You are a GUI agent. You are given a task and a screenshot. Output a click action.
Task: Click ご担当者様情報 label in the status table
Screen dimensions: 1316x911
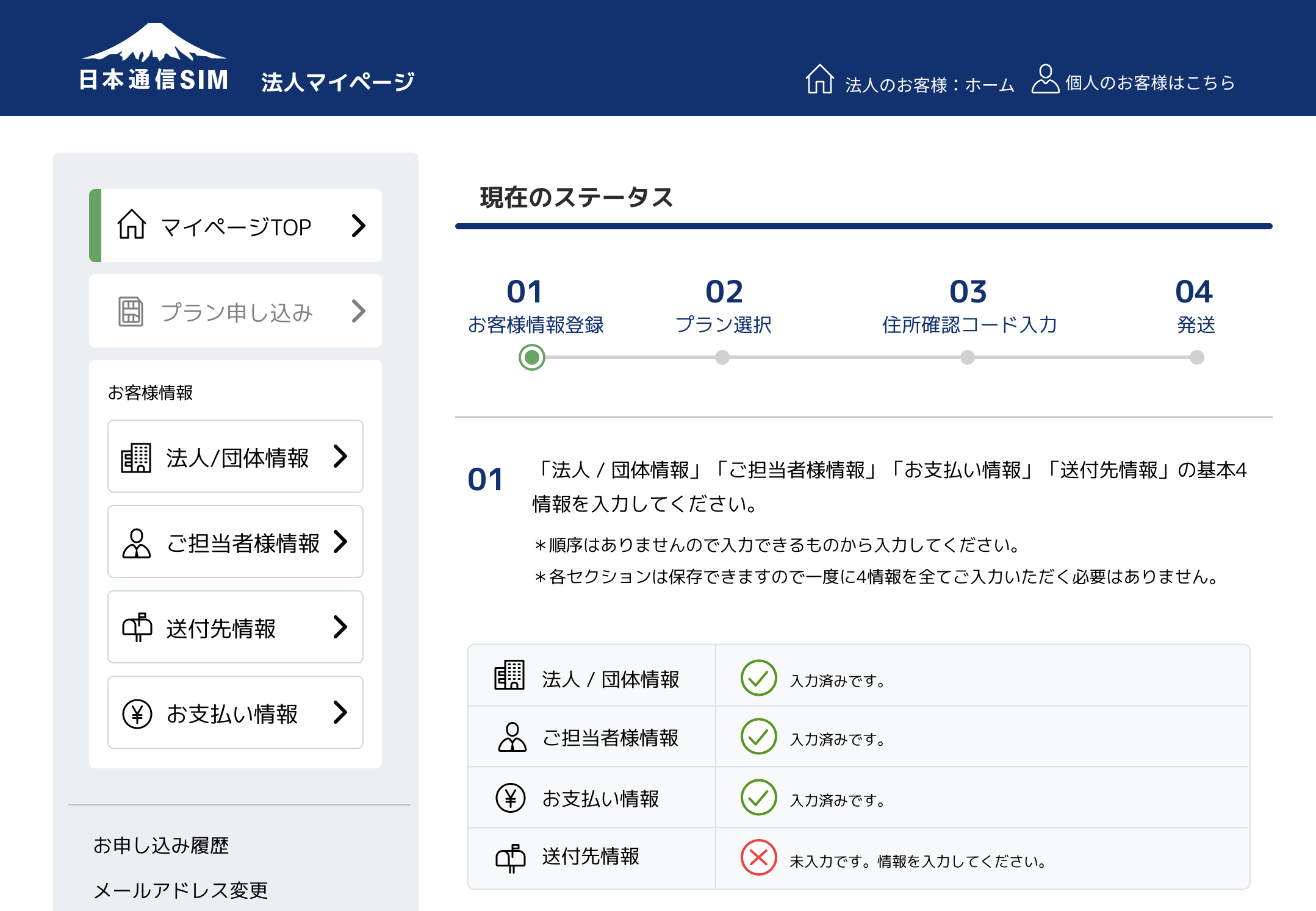(610, 738)
